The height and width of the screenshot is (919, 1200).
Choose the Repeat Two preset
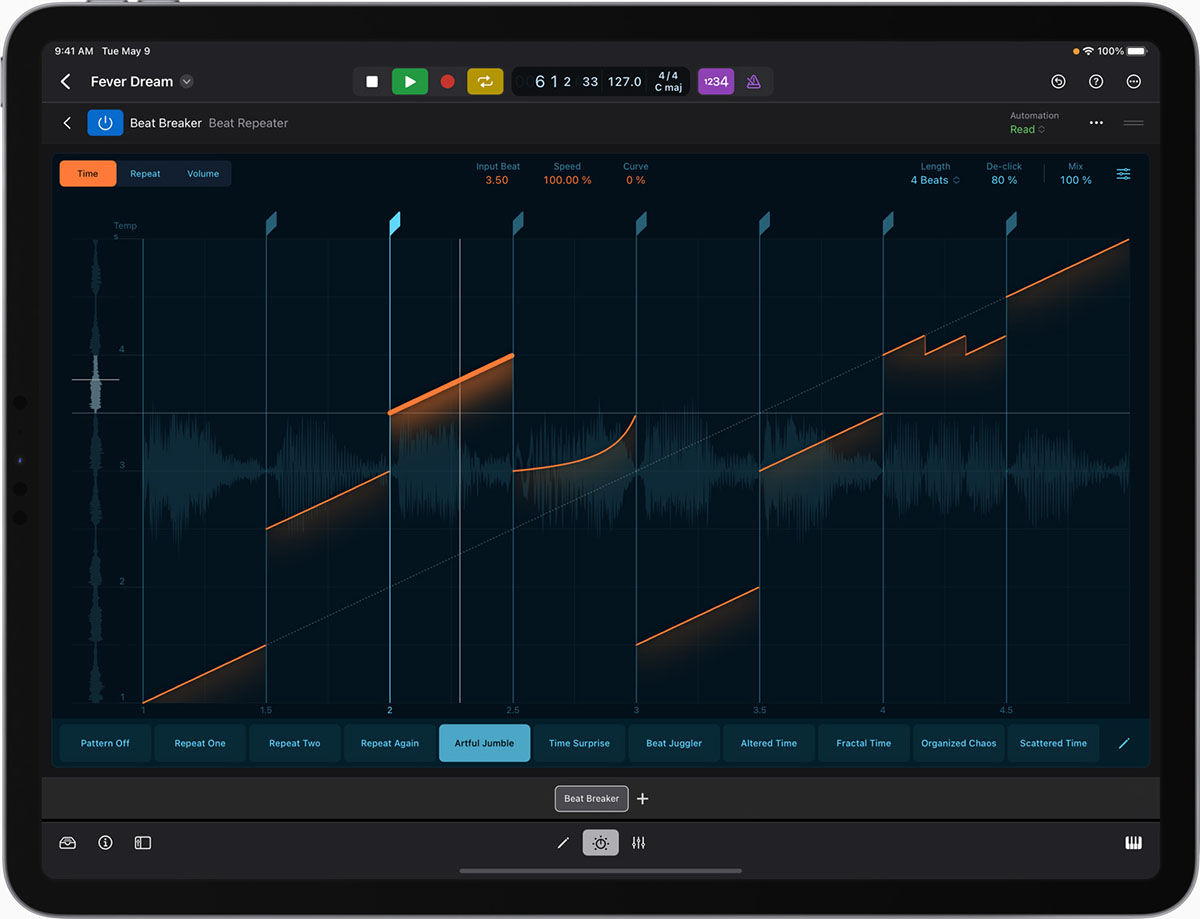pyautogui.click(x=295, y=743)
